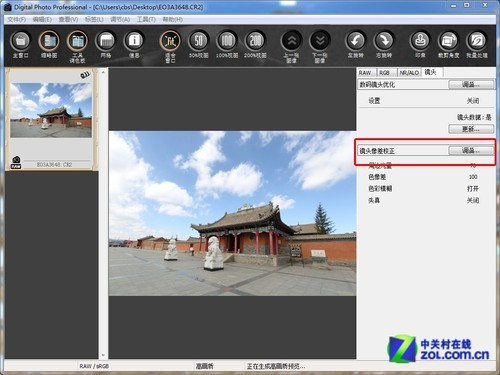The width and height of the screenshot is (500, 375).
Task: Set the 200%视图 zoom icon
Action: [x=255, y=41]
